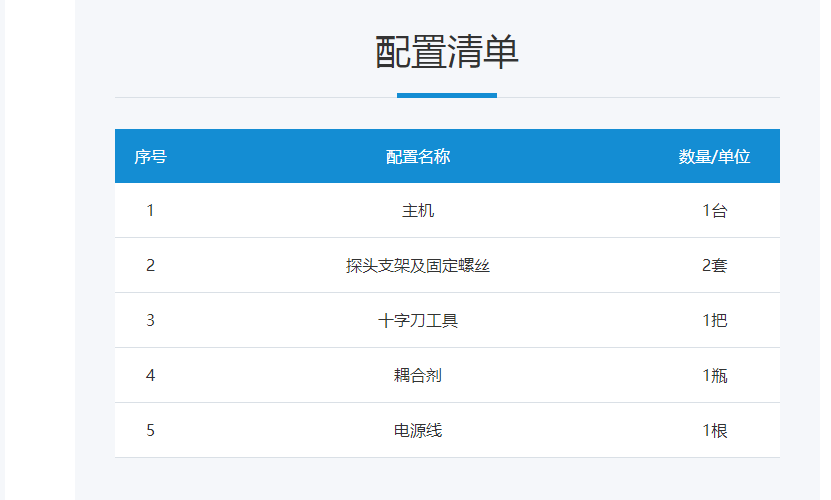
Task: Click the 主机 name cell
Action: coord(418,210)
